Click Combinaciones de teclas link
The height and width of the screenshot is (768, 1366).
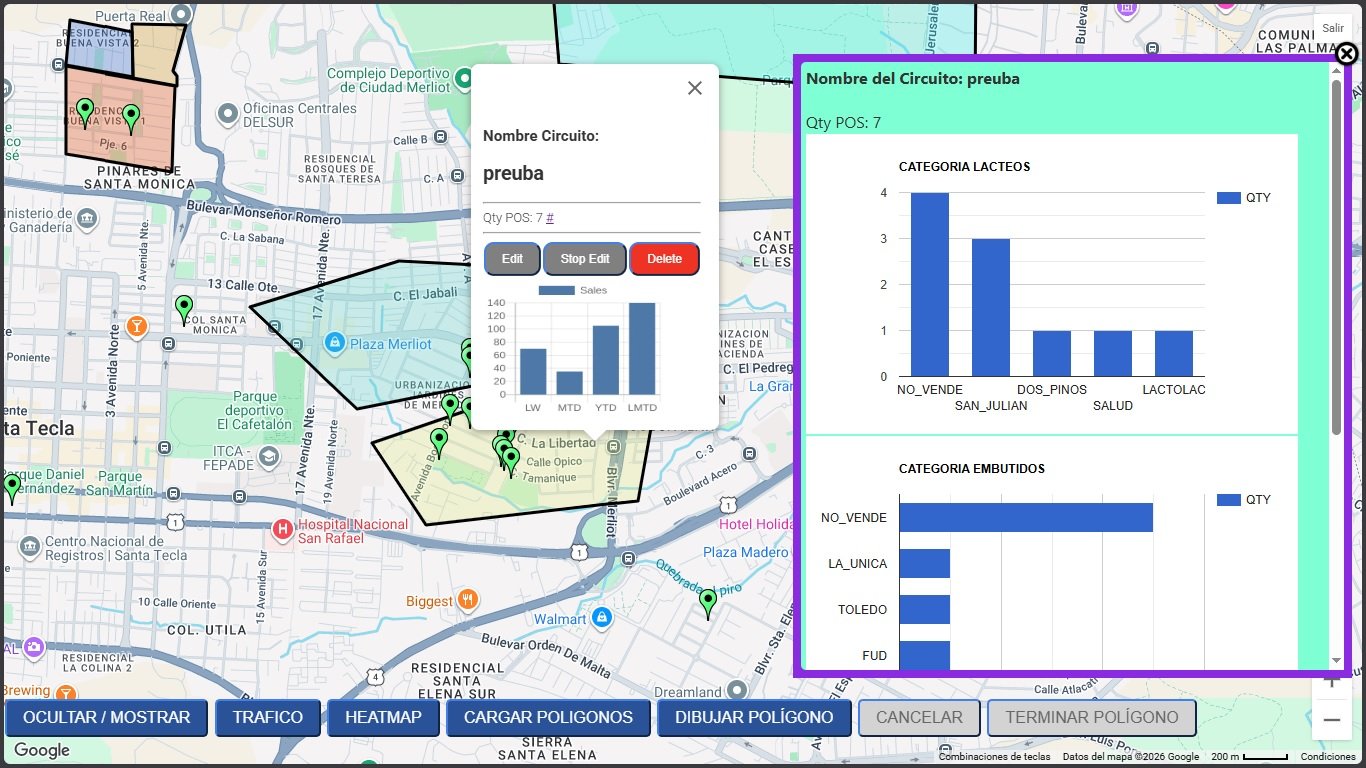[994, 757]
